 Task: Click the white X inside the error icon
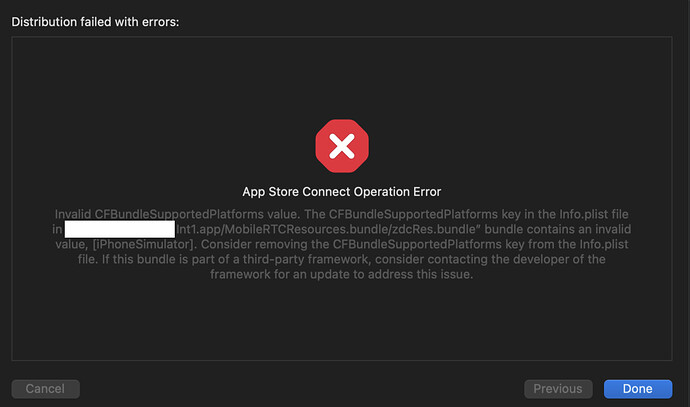(342, 146)
